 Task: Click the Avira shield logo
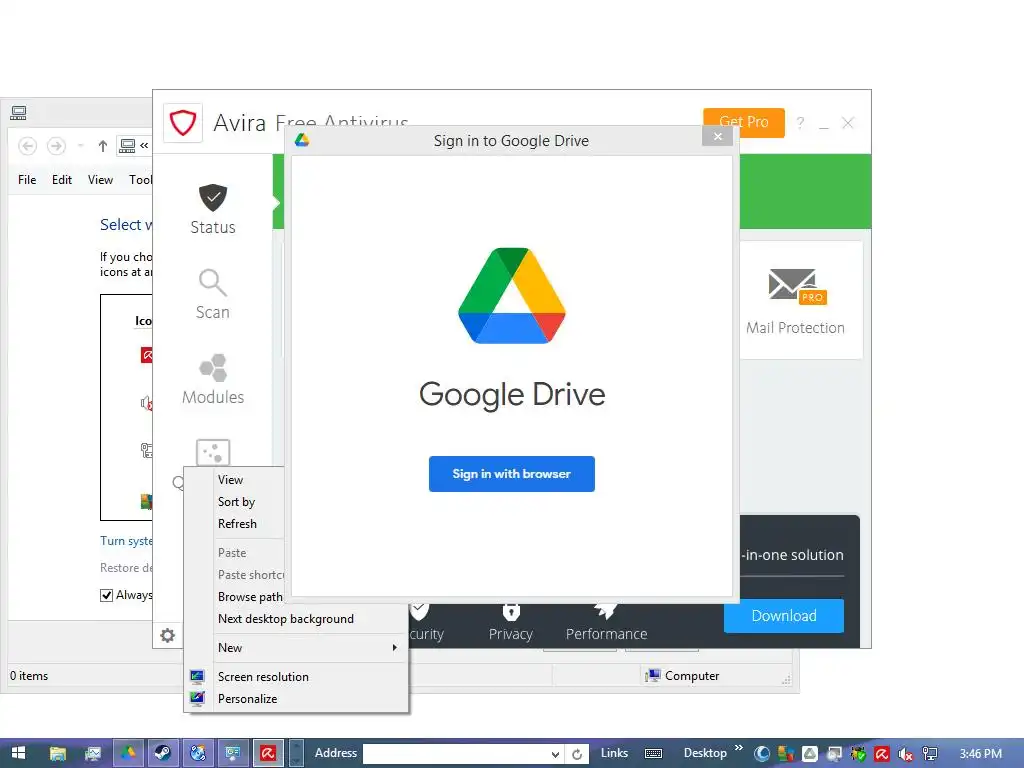183,122
